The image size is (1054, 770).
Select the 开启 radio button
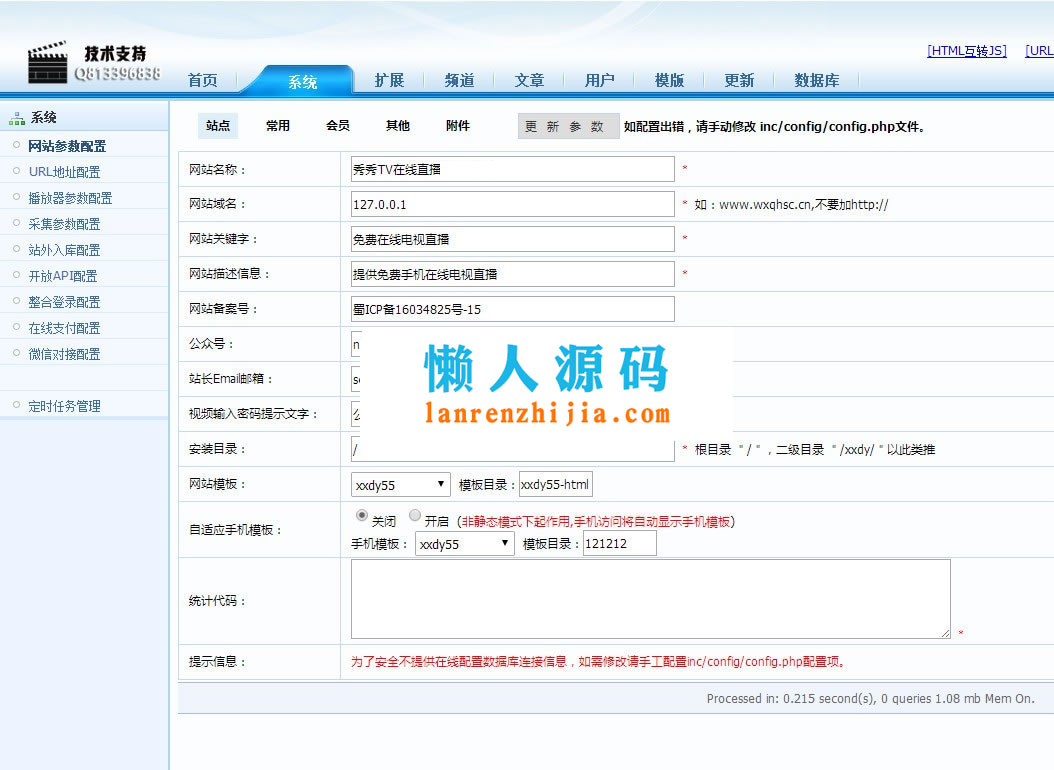[x=415, y=516]
